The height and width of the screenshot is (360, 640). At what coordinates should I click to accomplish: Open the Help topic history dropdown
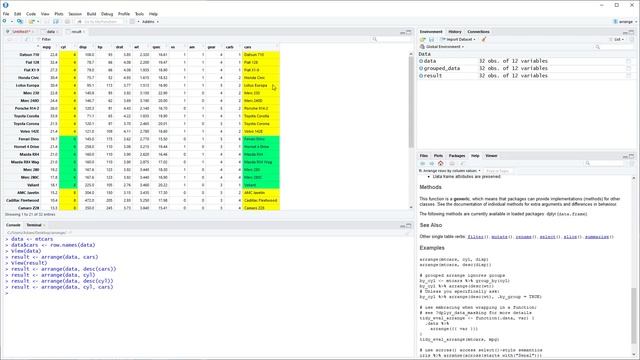(449, 171)
